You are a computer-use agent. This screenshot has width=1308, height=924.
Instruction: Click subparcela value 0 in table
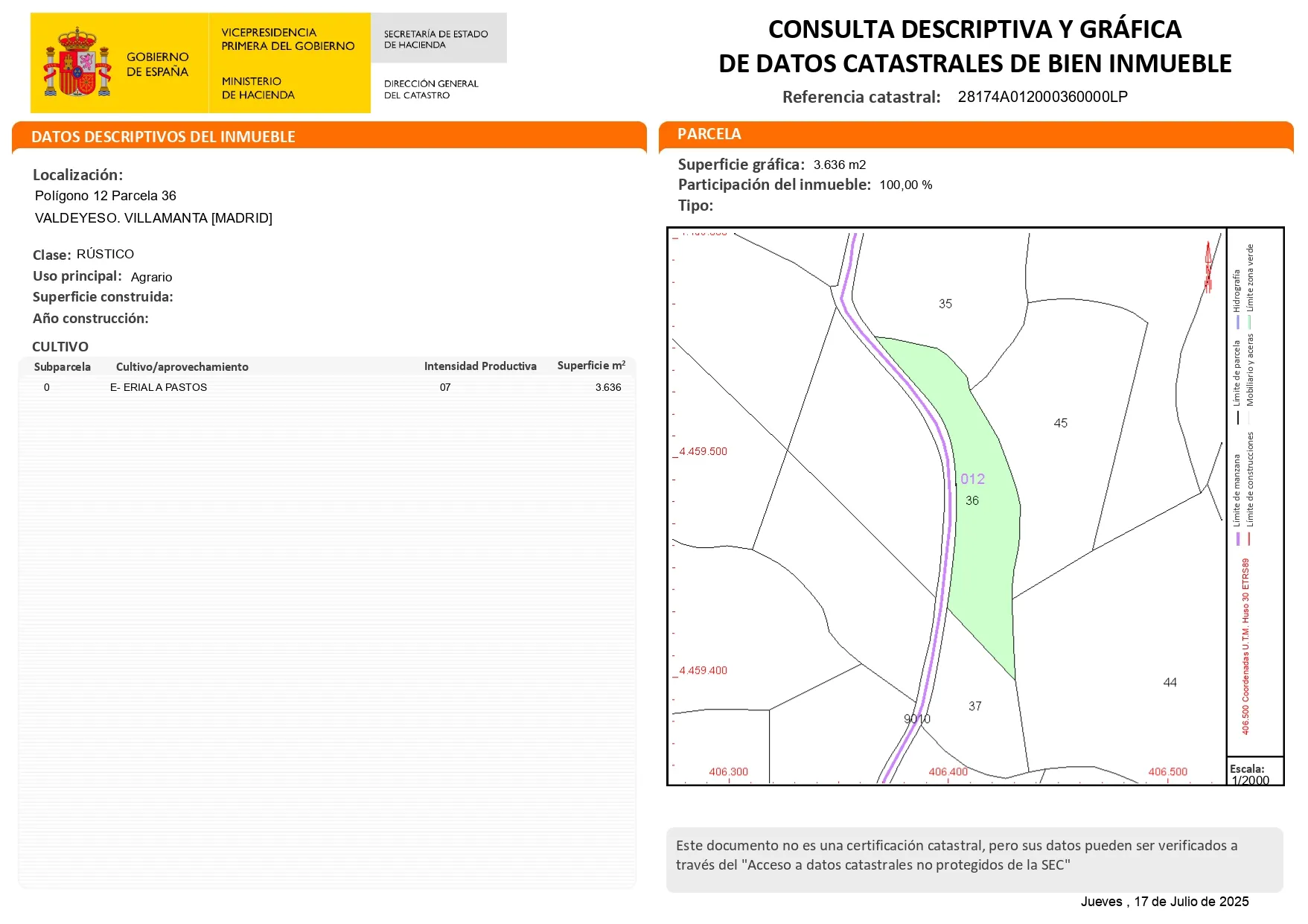(47, 387)
